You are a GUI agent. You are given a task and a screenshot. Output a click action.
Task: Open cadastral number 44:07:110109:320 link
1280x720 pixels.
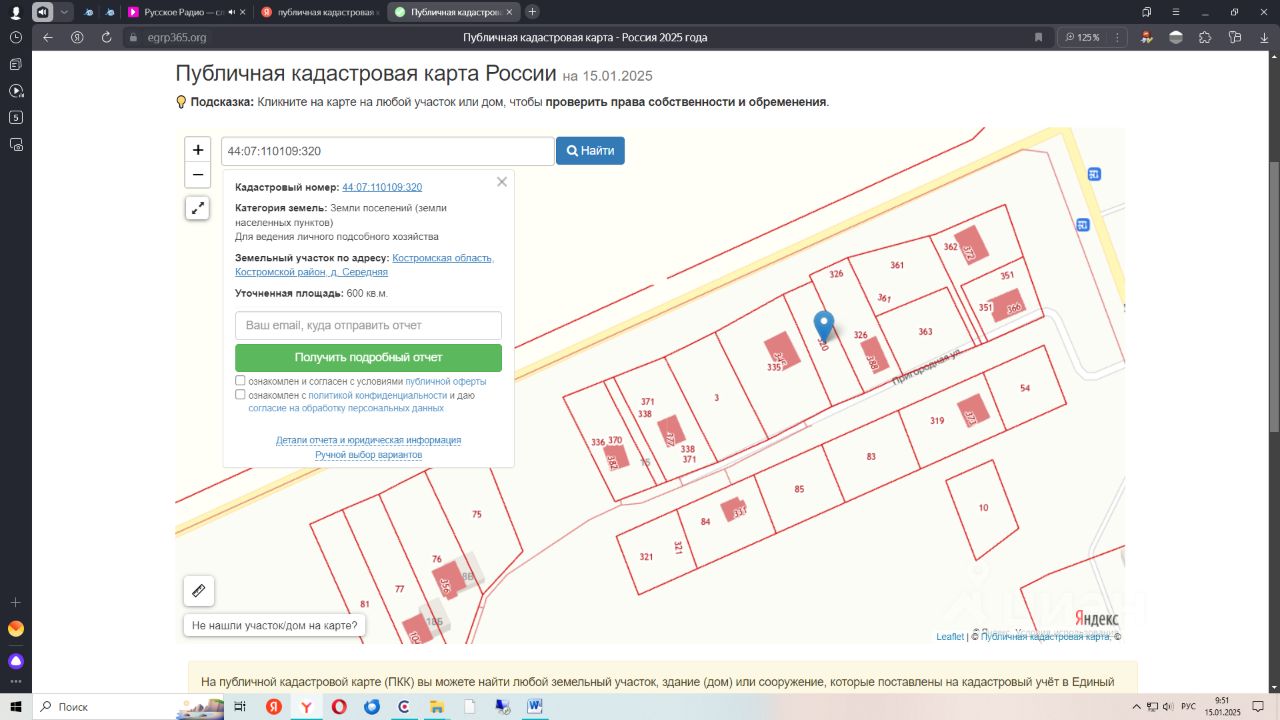(382, 187)
